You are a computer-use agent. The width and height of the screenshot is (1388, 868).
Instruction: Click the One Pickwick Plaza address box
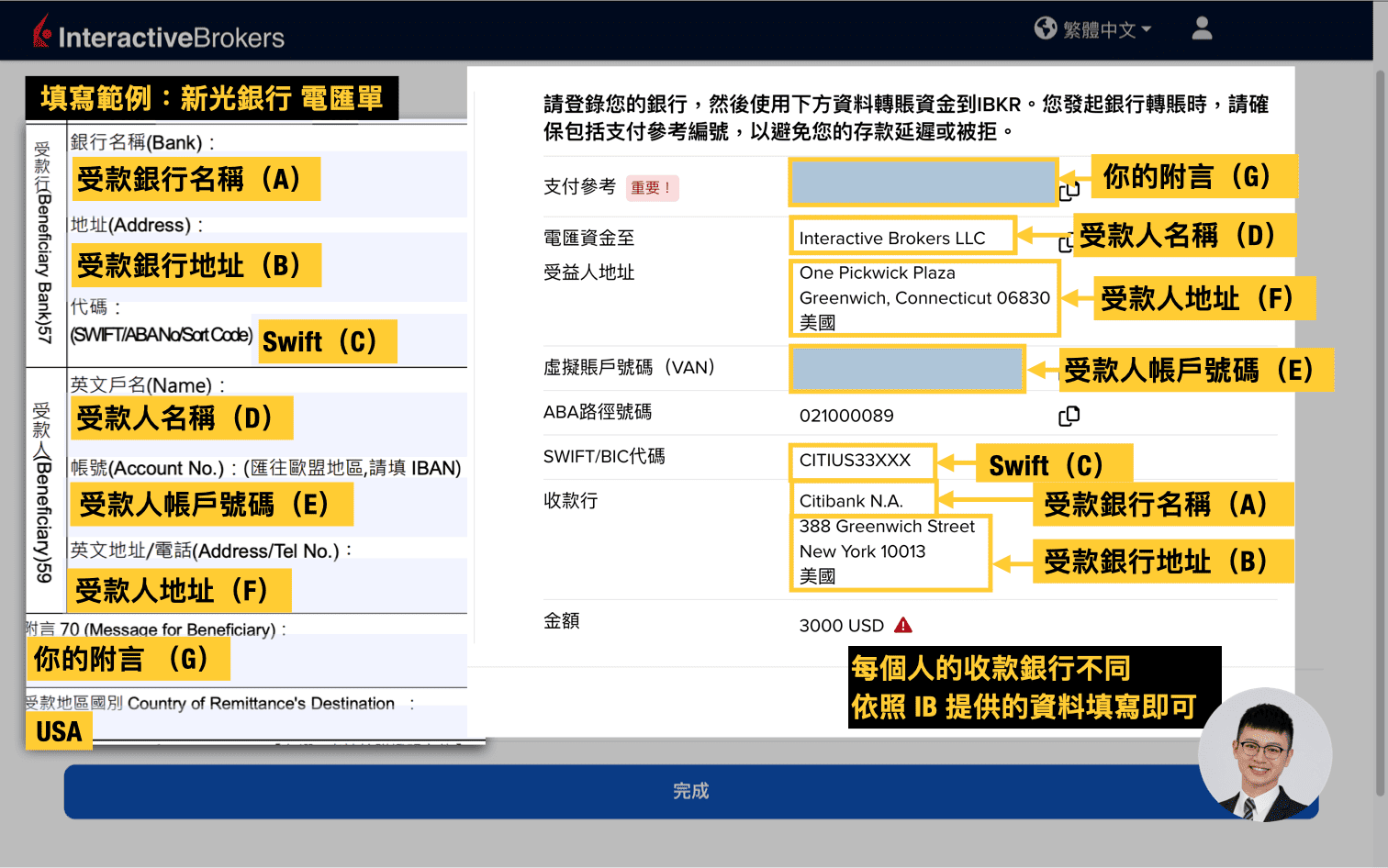pos(924,297)
